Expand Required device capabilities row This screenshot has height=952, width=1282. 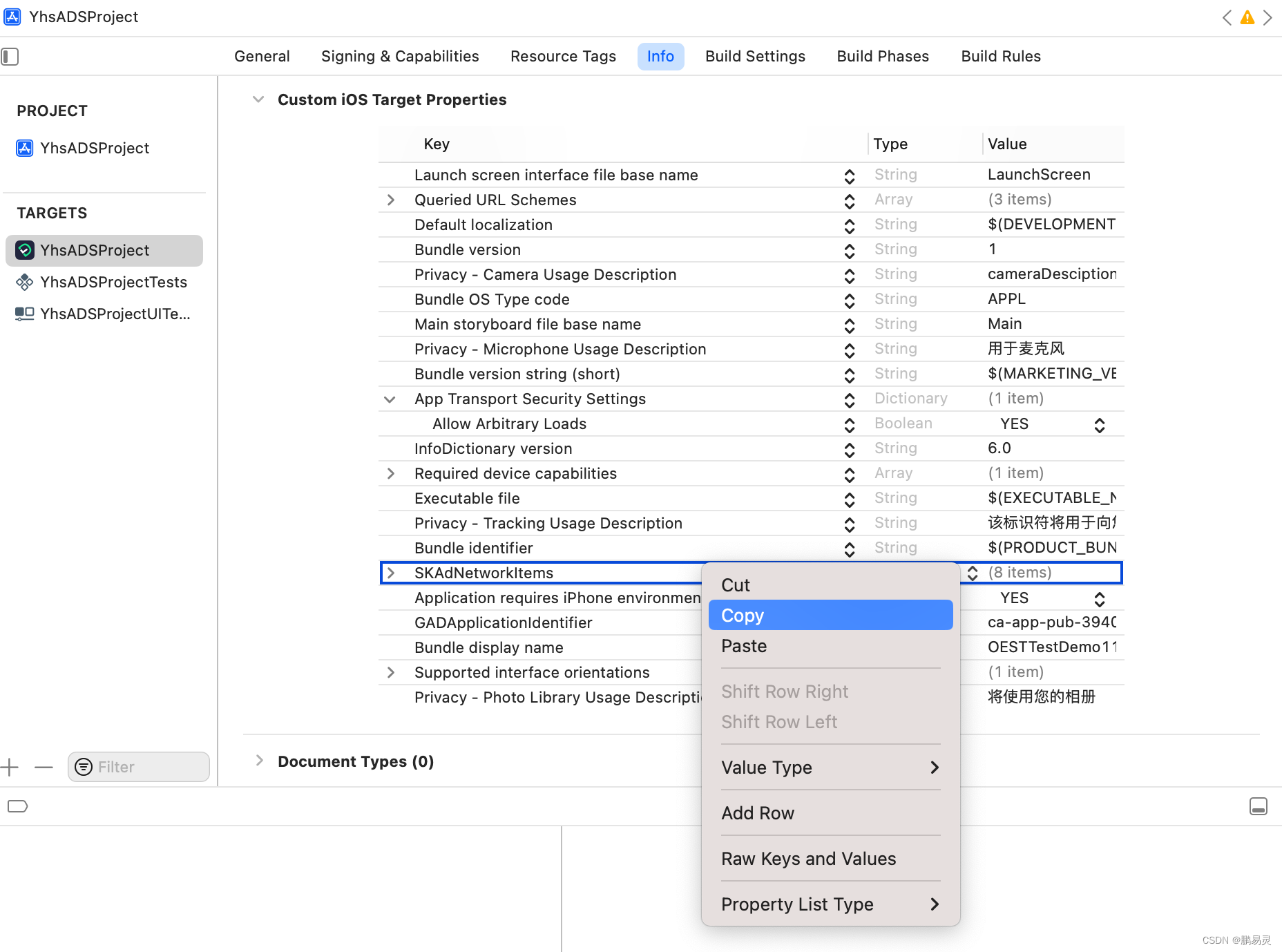391,473
